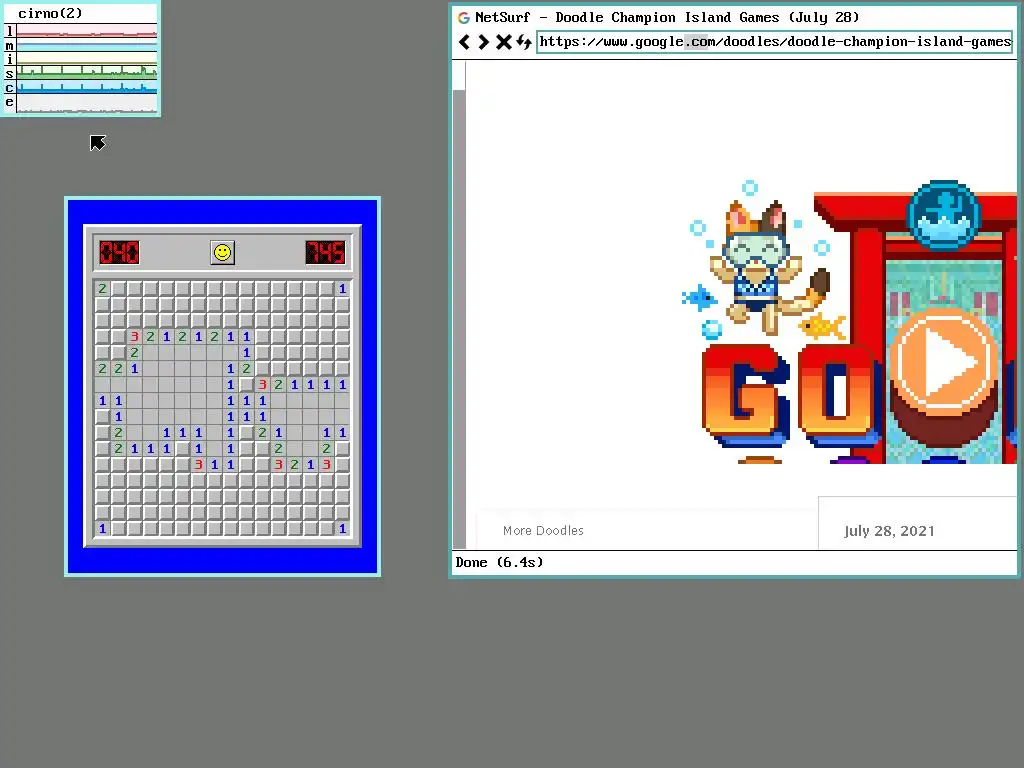This screenshot has width=1024, height=768.
Task: Select the 'l' graph row in cirno monitor
Action: point(81,31)
